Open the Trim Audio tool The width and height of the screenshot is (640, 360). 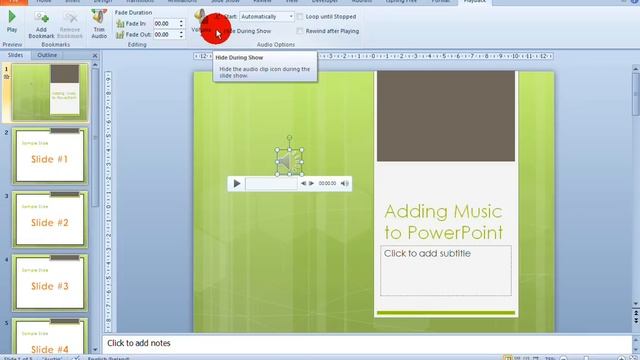pyautogui.click(x=99, y=24)
